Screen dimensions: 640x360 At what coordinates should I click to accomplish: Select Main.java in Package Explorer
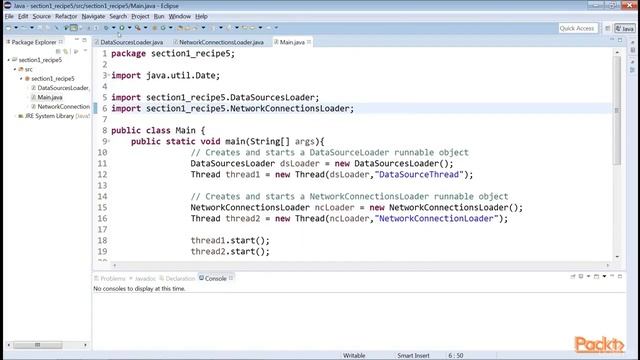tap(50, 97)
